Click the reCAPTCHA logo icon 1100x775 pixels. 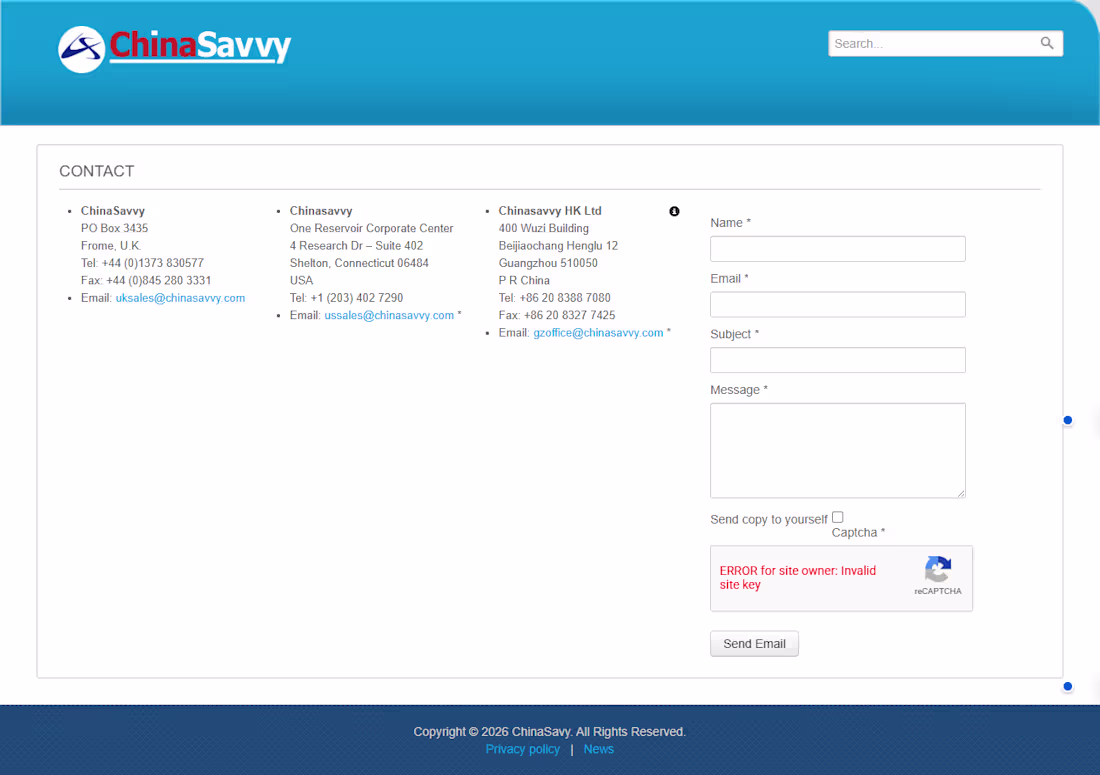pyautogui.click(x=938, y=570)
